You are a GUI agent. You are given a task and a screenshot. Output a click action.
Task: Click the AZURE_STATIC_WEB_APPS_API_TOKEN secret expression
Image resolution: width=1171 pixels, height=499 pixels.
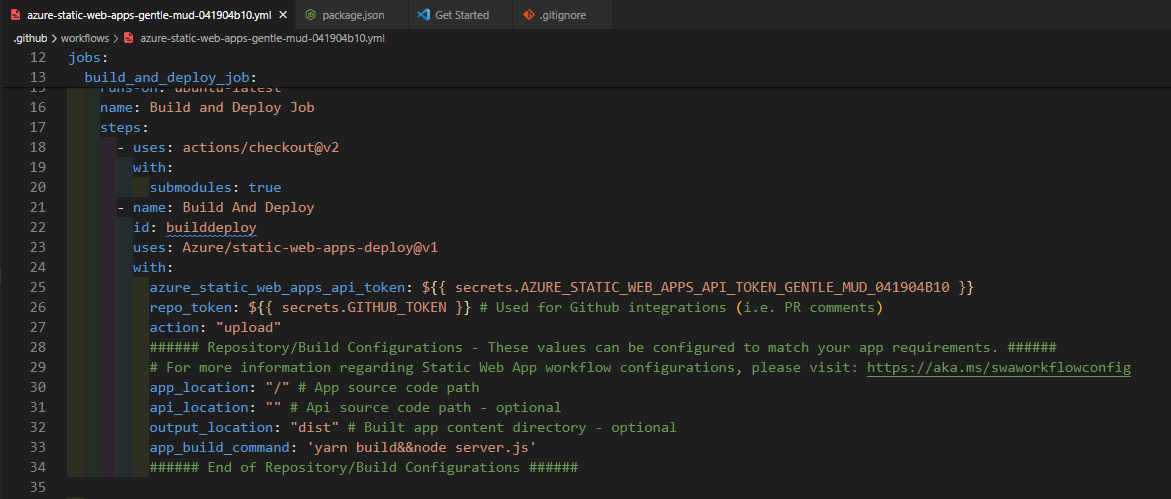point(698,288)
